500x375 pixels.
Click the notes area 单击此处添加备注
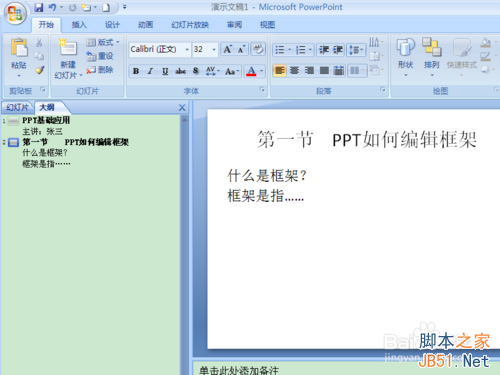(x=239, y=370)
